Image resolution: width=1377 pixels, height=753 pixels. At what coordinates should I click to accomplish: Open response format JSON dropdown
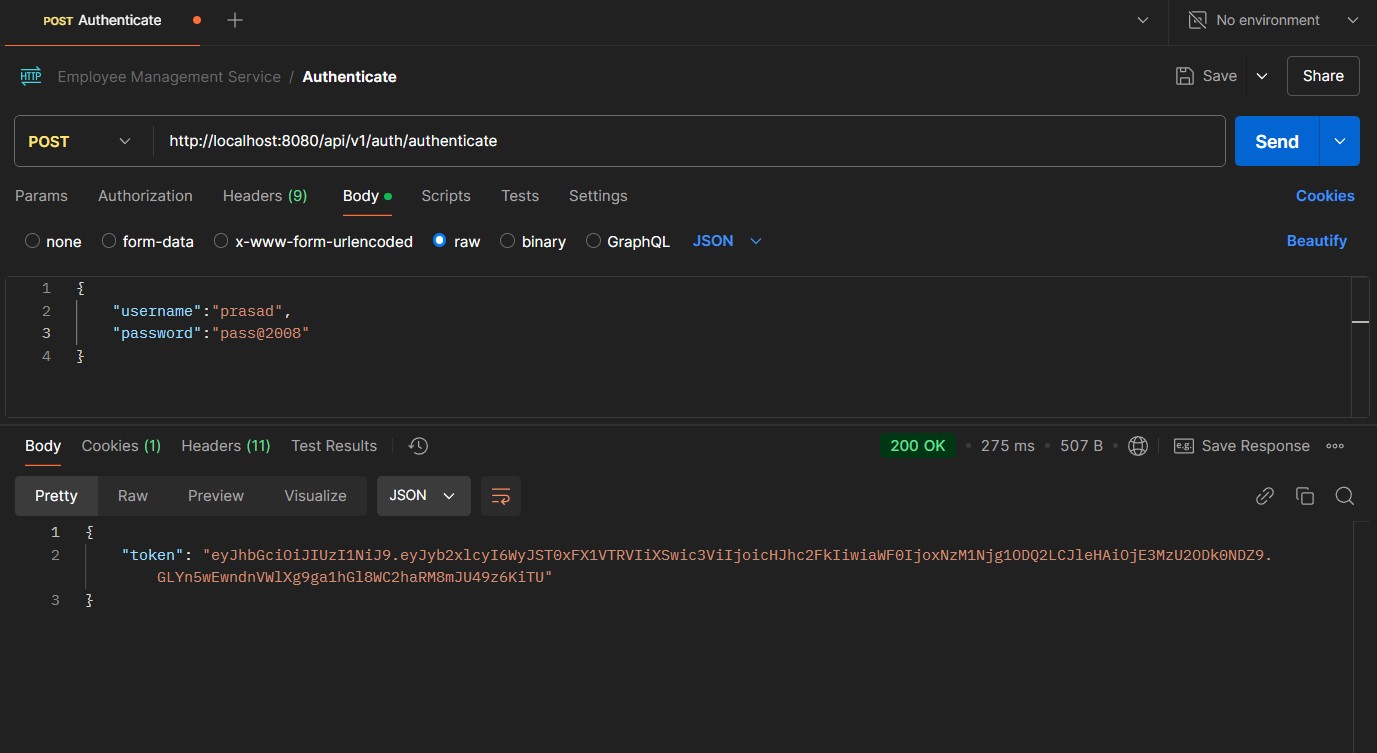[423, 496]
